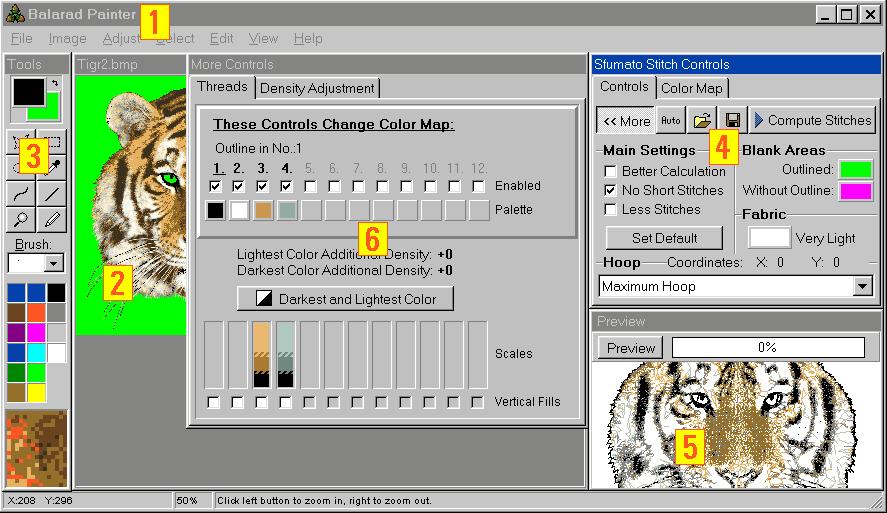
Task: Open the View menu
Action: click(x=263, y=38)
